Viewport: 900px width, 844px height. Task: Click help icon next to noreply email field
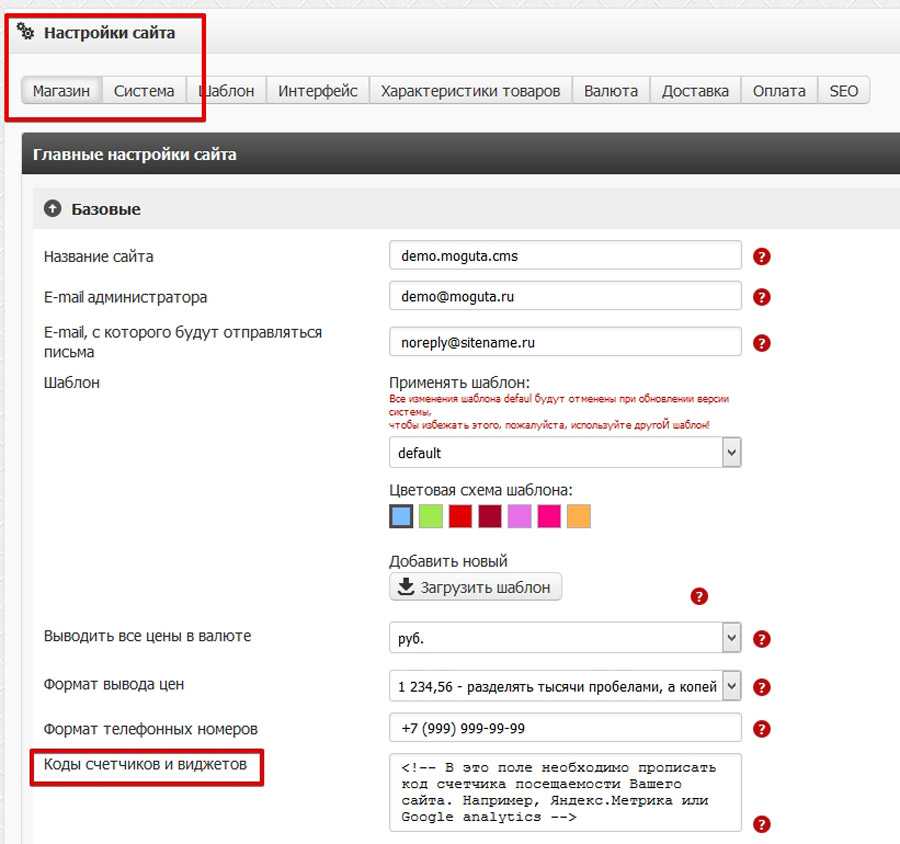762,343
